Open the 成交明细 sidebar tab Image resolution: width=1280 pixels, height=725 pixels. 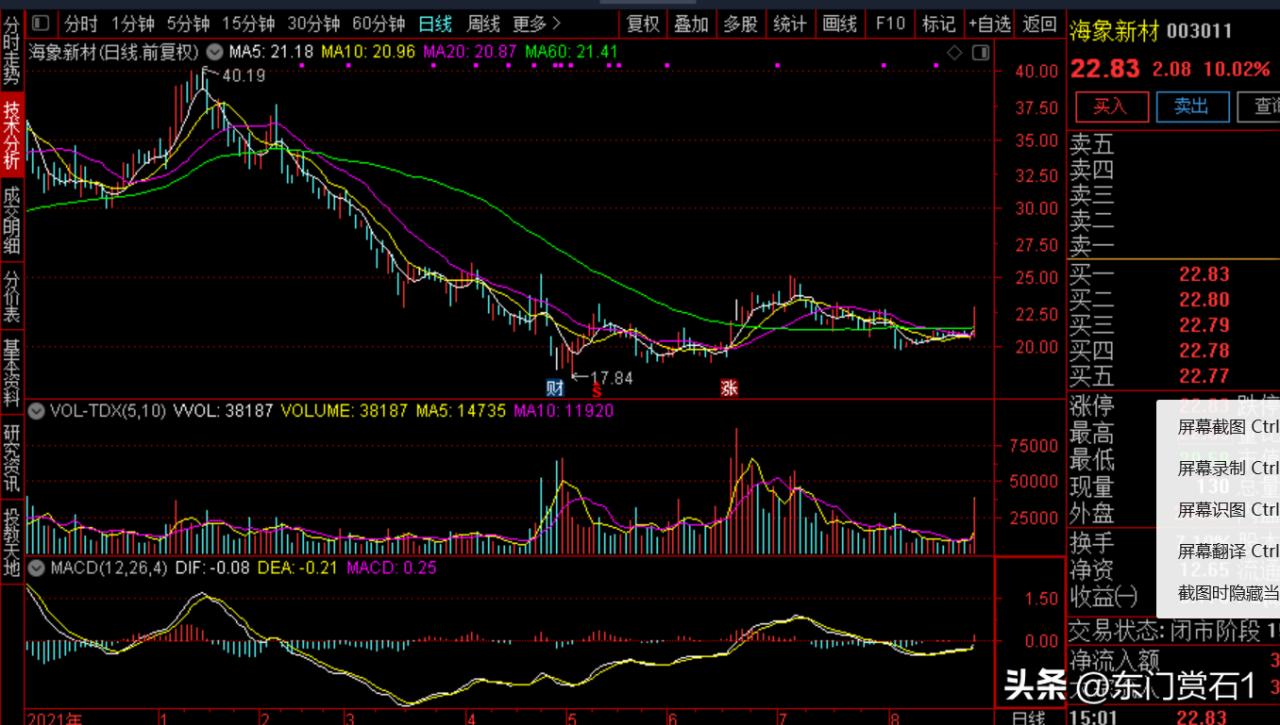[11, 220]
